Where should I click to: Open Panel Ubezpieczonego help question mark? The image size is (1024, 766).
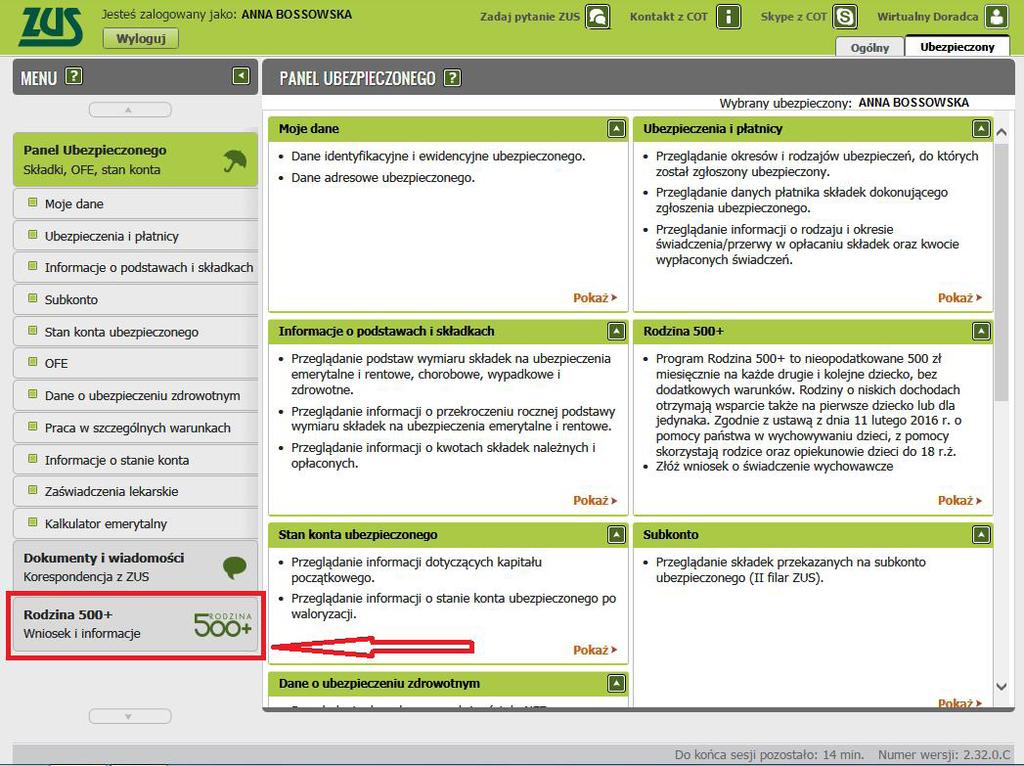click(x=452, y=78)
